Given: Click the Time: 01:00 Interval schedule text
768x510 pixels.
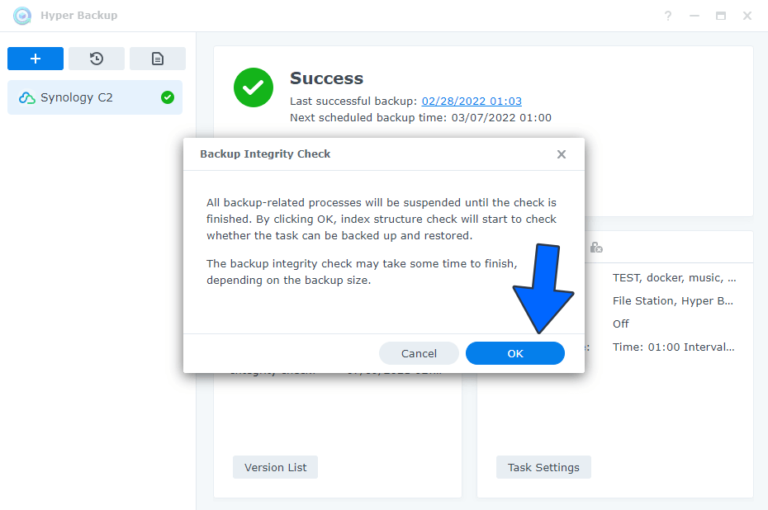Looking at the screenshot, I should click(673, 347).
